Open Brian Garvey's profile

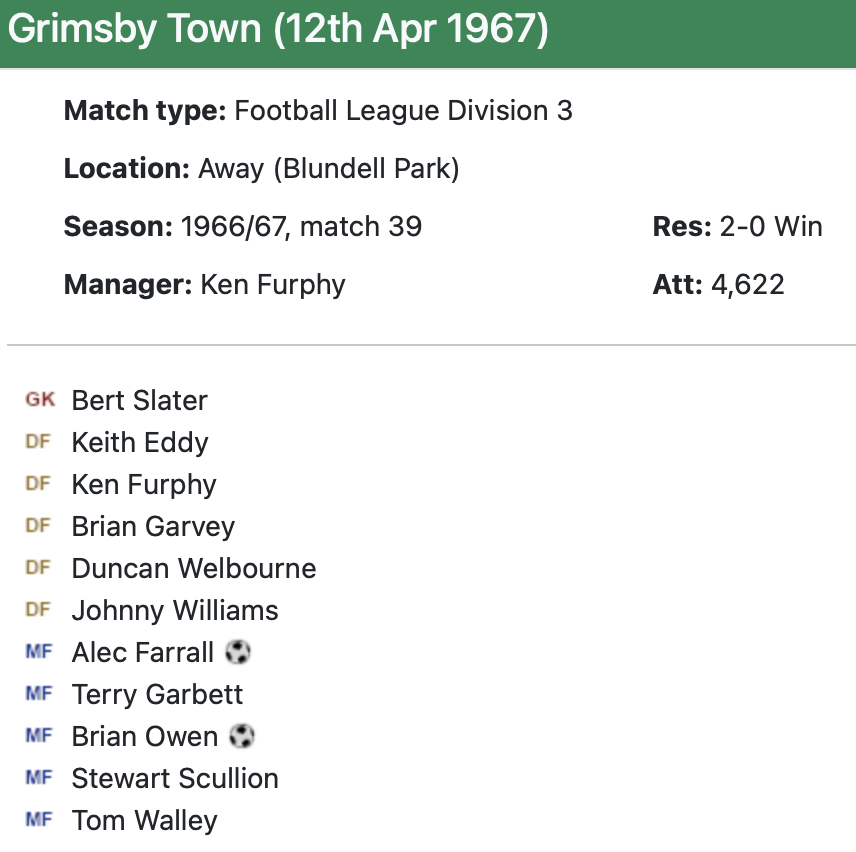153,526
